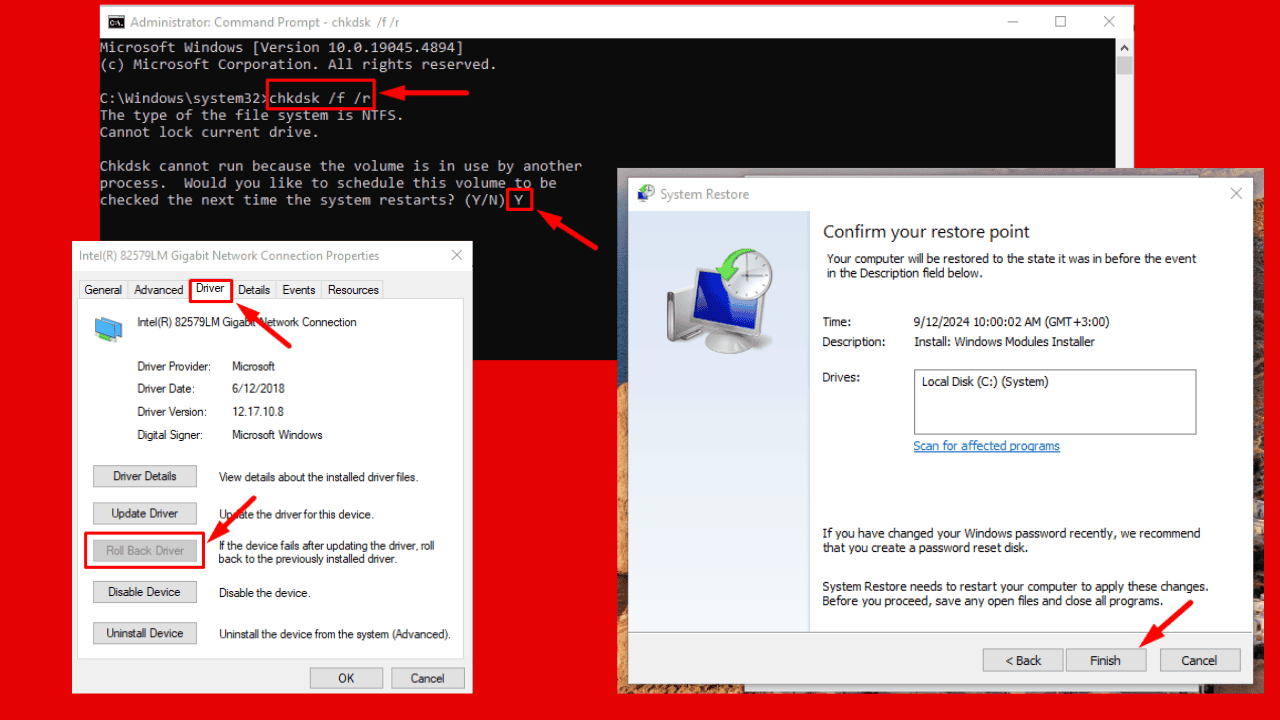Switch to the Resources tab
1280x720 pixels.
(352, 289)
